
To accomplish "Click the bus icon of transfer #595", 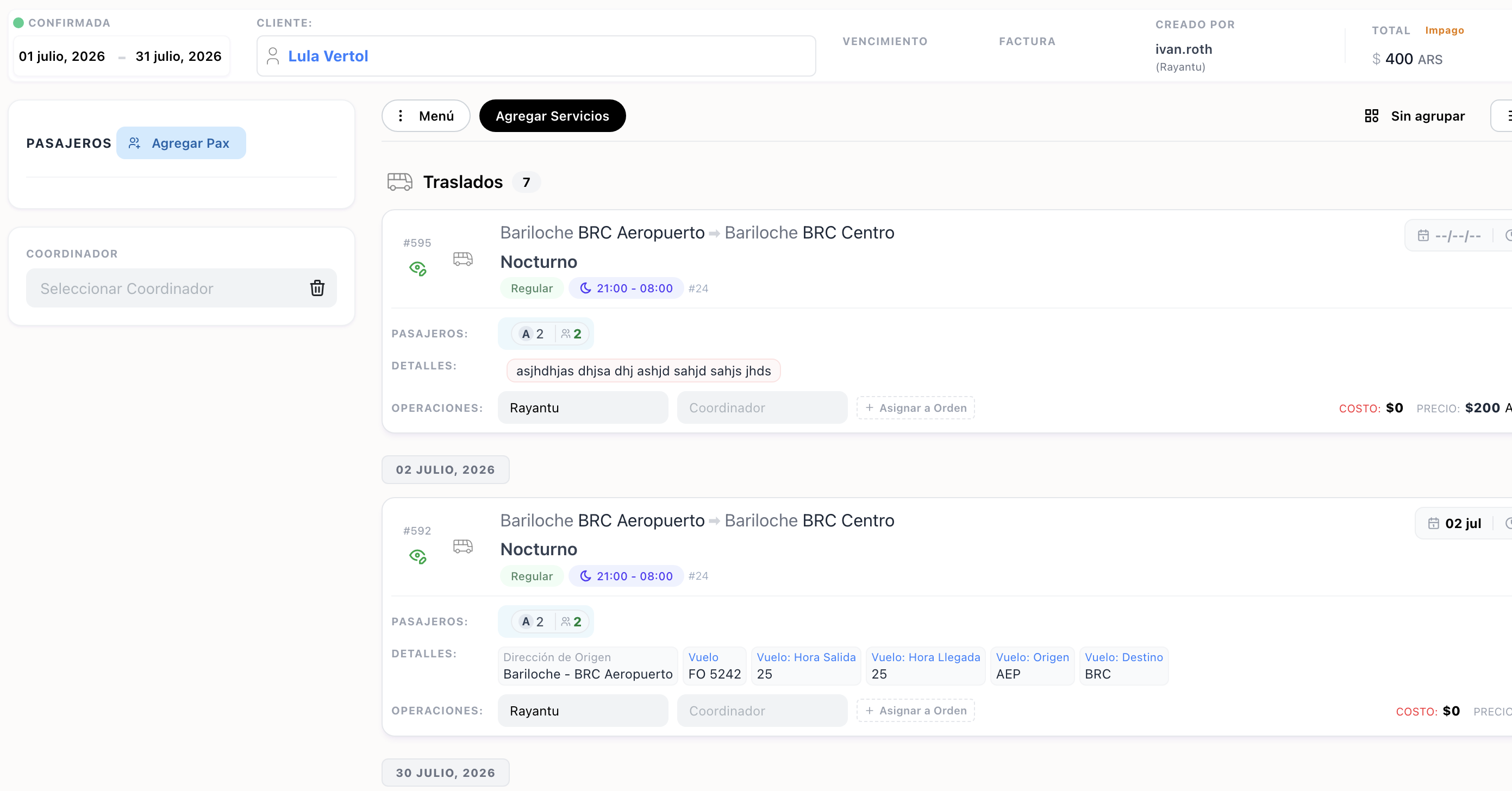I will click(463, 259).
